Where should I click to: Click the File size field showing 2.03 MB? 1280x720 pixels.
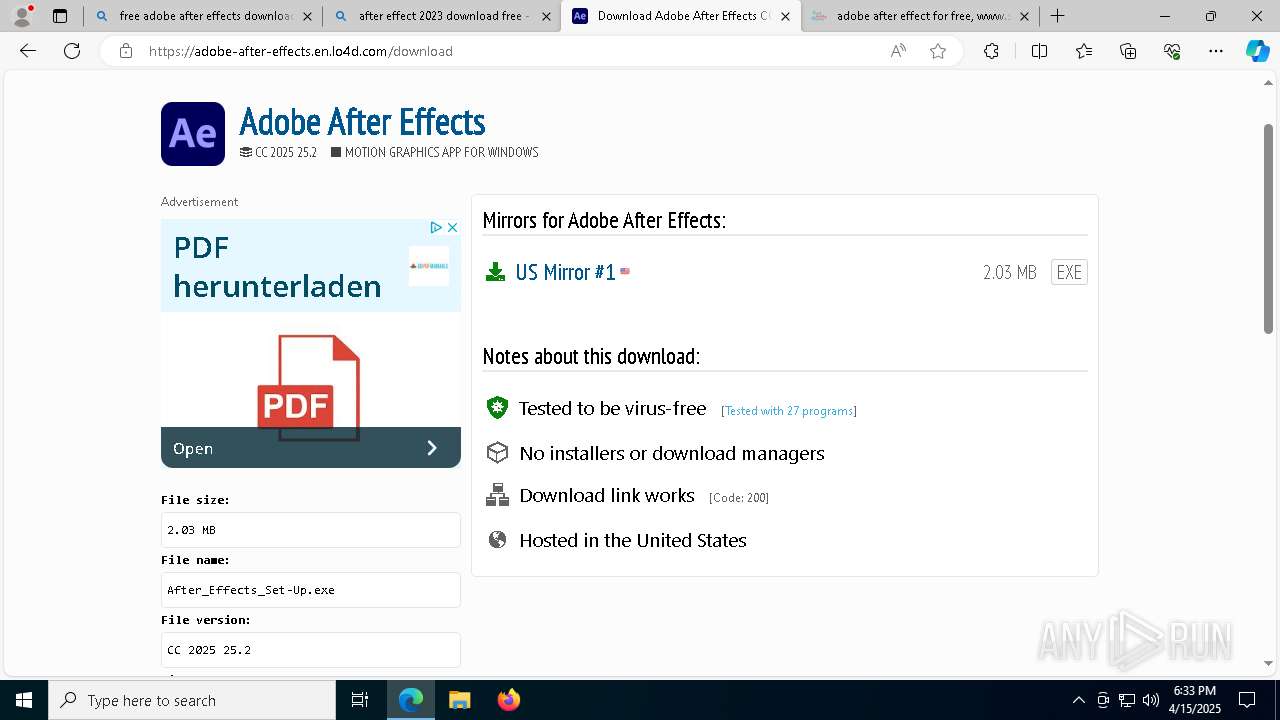pyautogui.click(x=311, y=530)
